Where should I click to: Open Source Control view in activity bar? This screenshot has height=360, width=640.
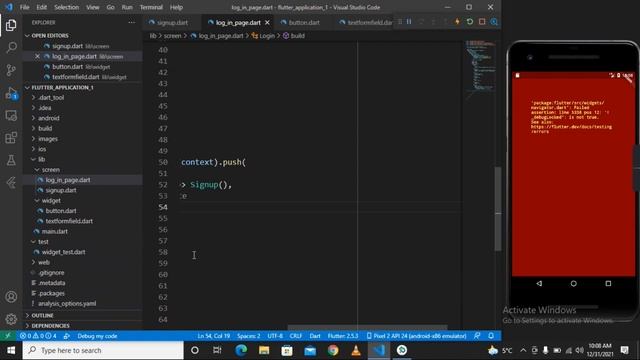coord(11,70)
